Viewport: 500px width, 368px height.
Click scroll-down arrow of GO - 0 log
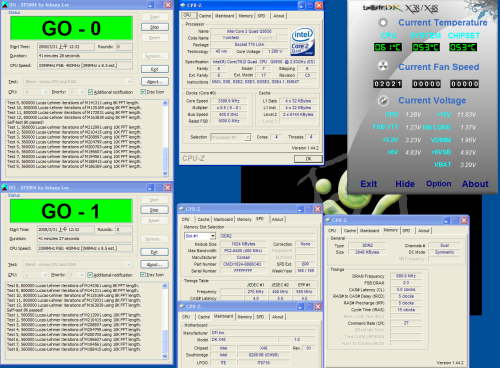coord(165,173)
